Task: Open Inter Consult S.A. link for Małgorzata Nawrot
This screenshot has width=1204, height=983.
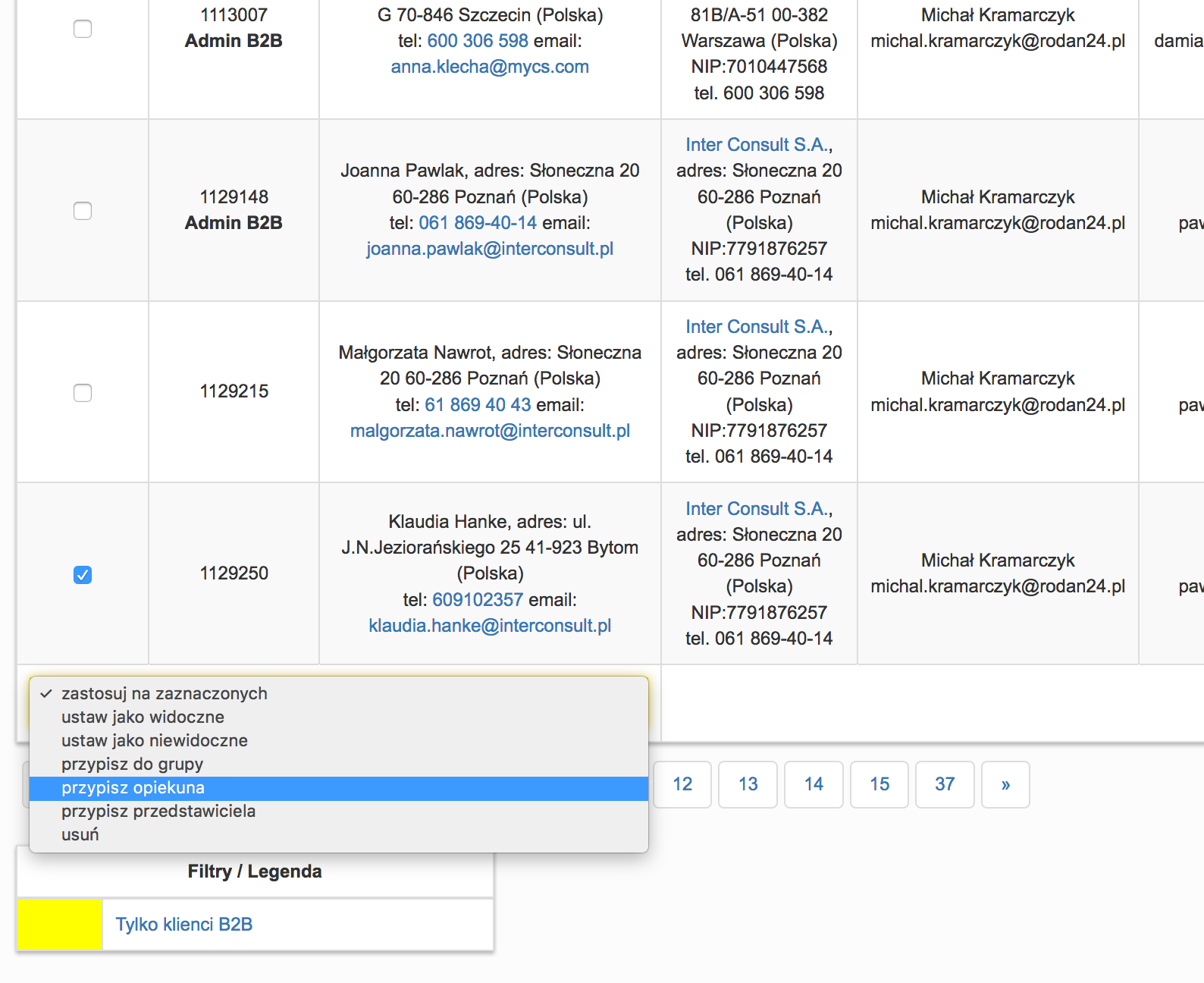Action: [757, 327]
